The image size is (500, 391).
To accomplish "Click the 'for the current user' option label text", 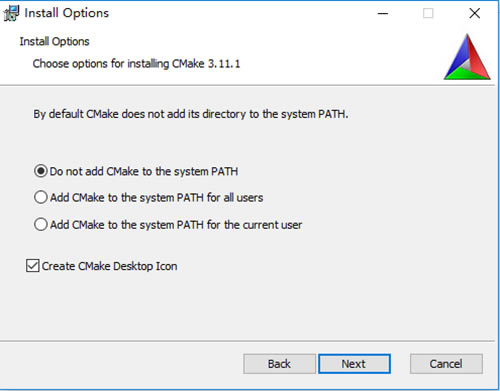I will coord(176,225).
